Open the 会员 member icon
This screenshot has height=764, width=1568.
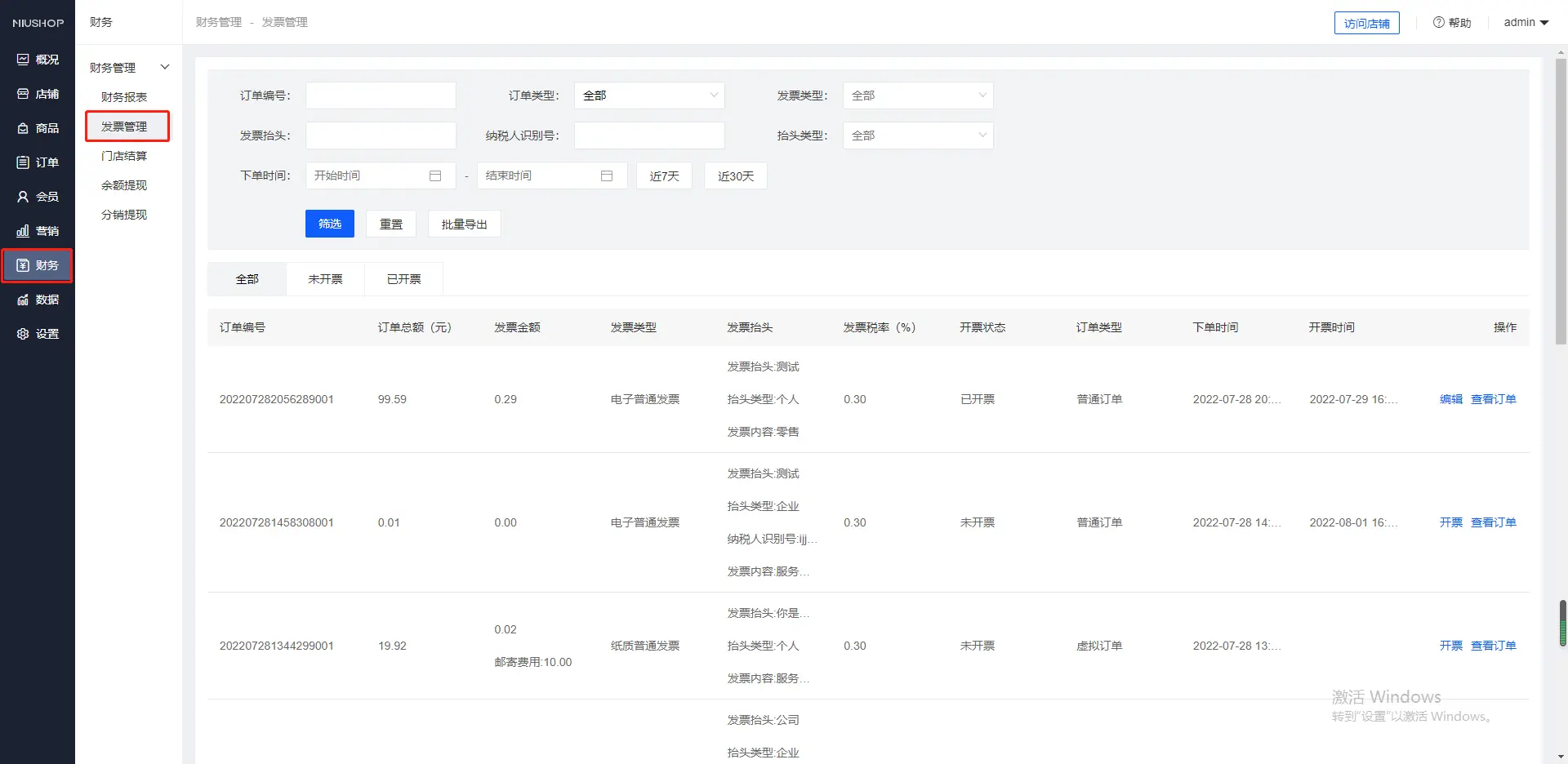[x=23, y=197]
